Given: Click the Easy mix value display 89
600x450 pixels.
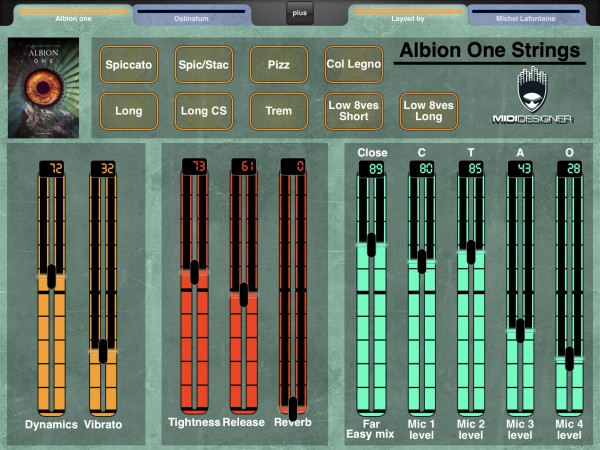Looking at the screenshot, I should (x=371, y=169).
